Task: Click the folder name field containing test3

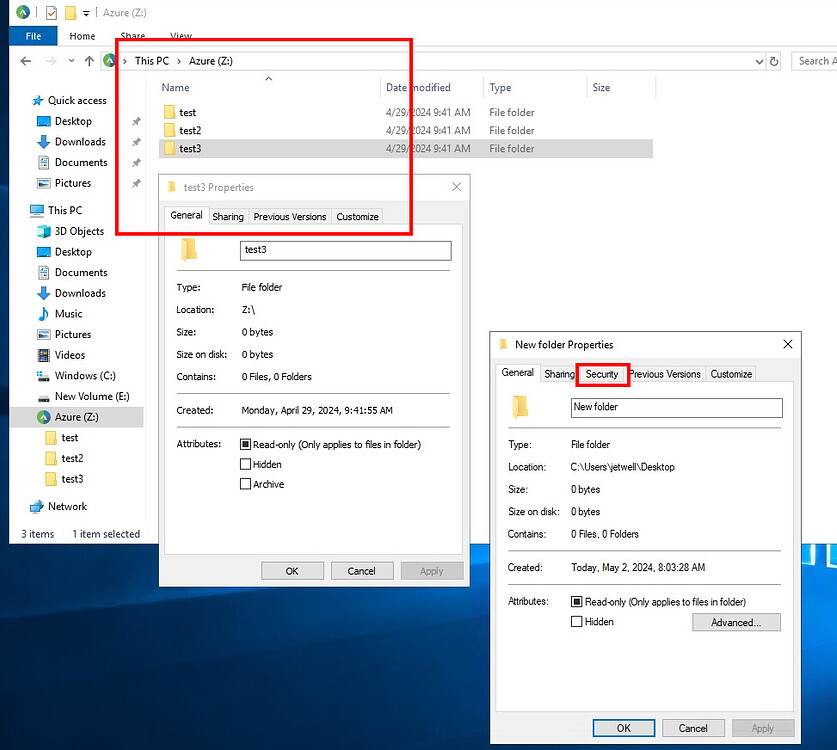Action: point(345,251)
